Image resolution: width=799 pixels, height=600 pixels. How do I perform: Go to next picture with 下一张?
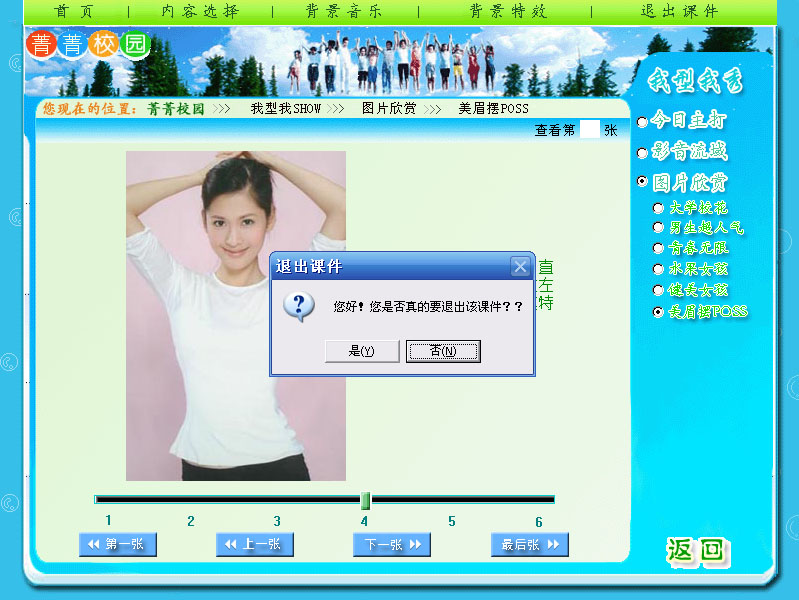tap(392, 544)
